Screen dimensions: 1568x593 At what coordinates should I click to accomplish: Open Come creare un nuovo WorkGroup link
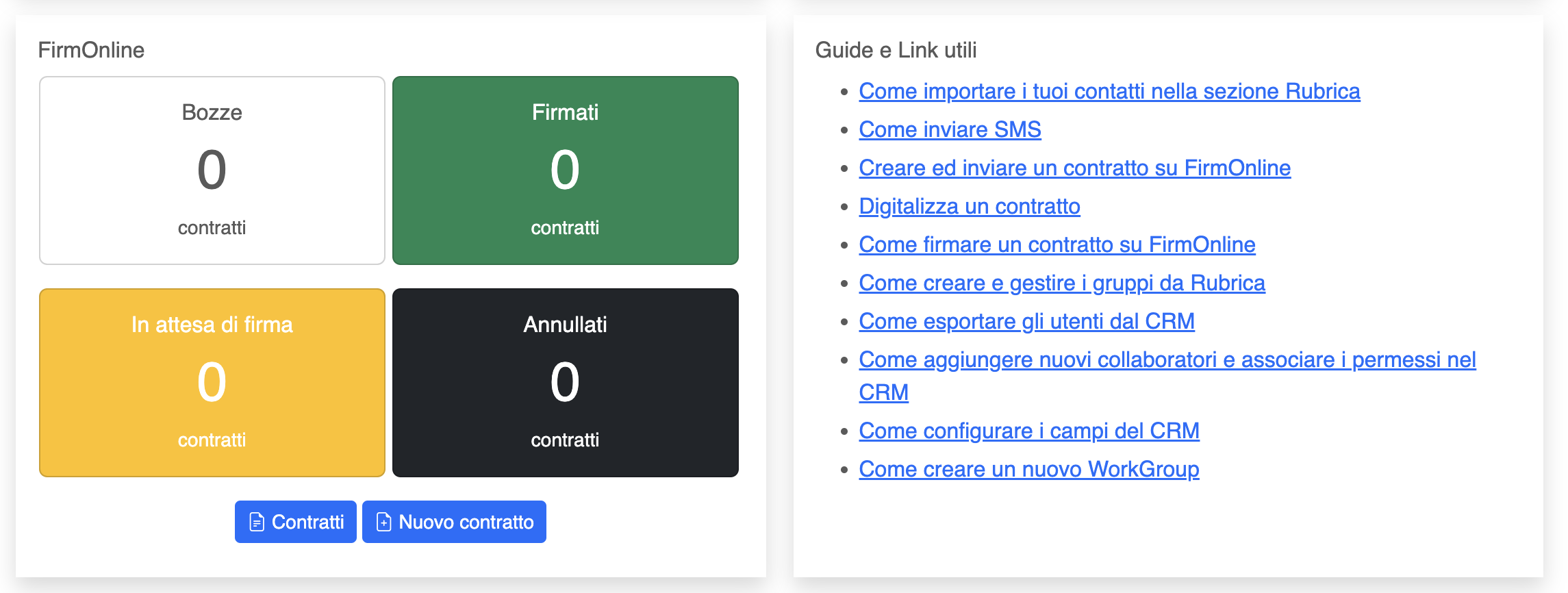[1028, 469]
